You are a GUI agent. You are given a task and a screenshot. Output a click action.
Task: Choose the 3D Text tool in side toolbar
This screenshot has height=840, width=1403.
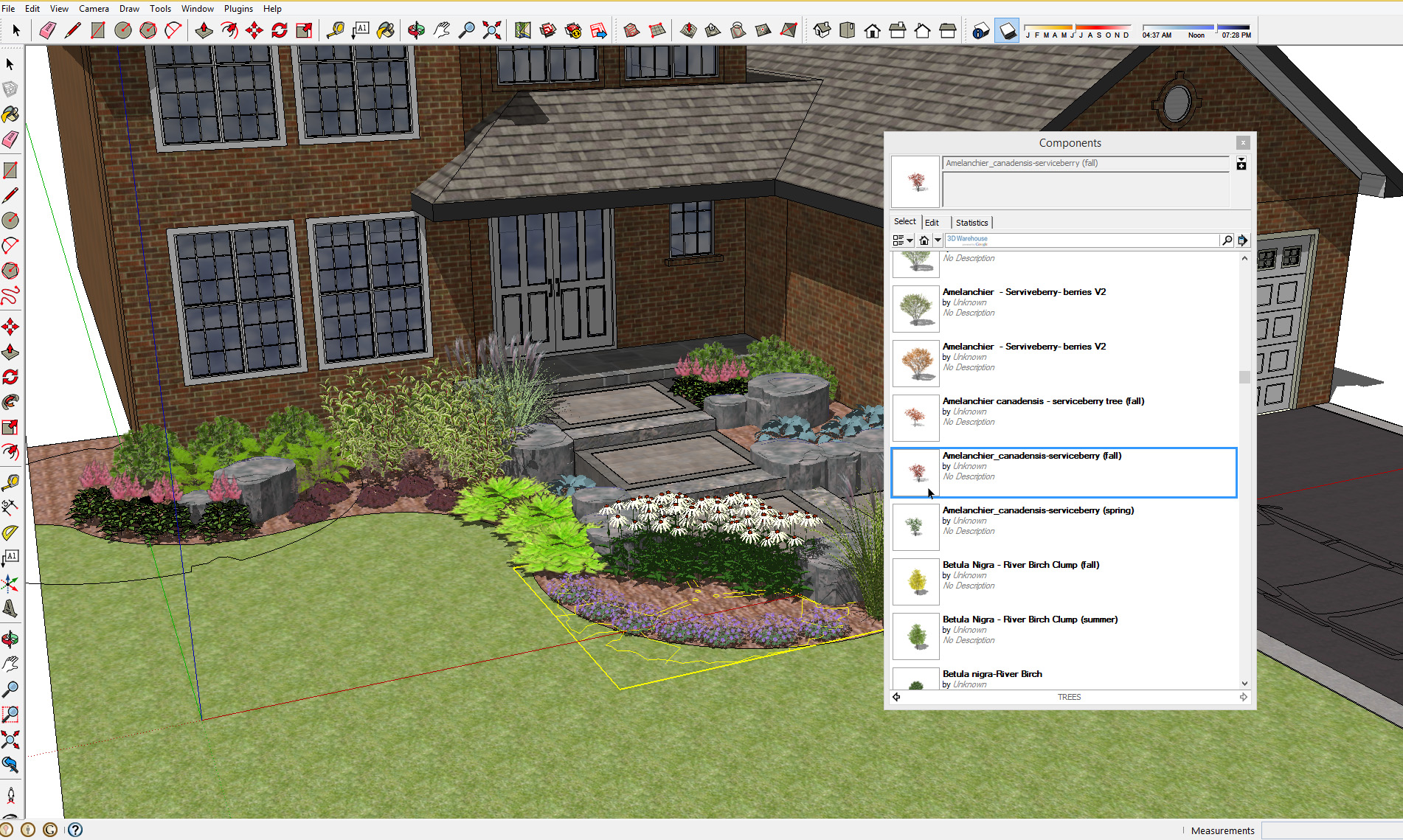tap(10, 609)
